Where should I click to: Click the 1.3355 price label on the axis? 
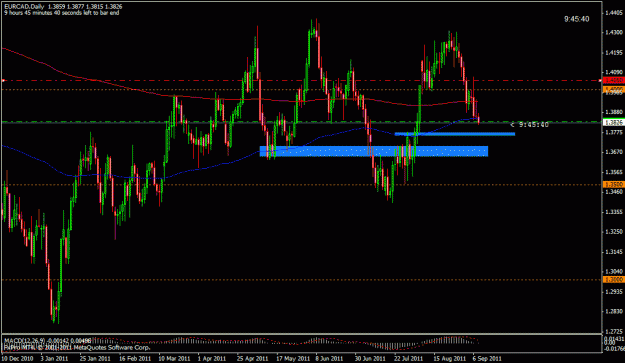tap(614, 212)
